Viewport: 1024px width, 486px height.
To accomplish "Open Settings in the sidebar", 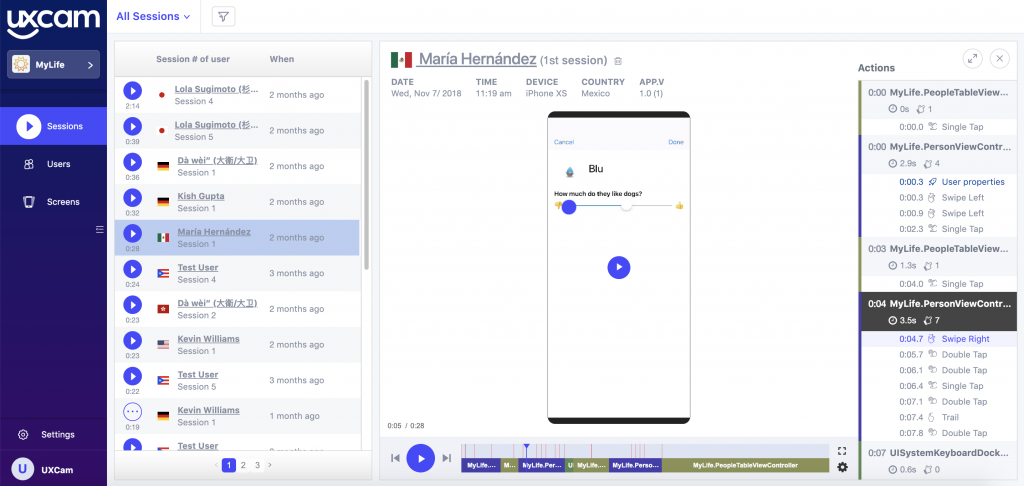I will pyautogui.click(x=54, y=434).
